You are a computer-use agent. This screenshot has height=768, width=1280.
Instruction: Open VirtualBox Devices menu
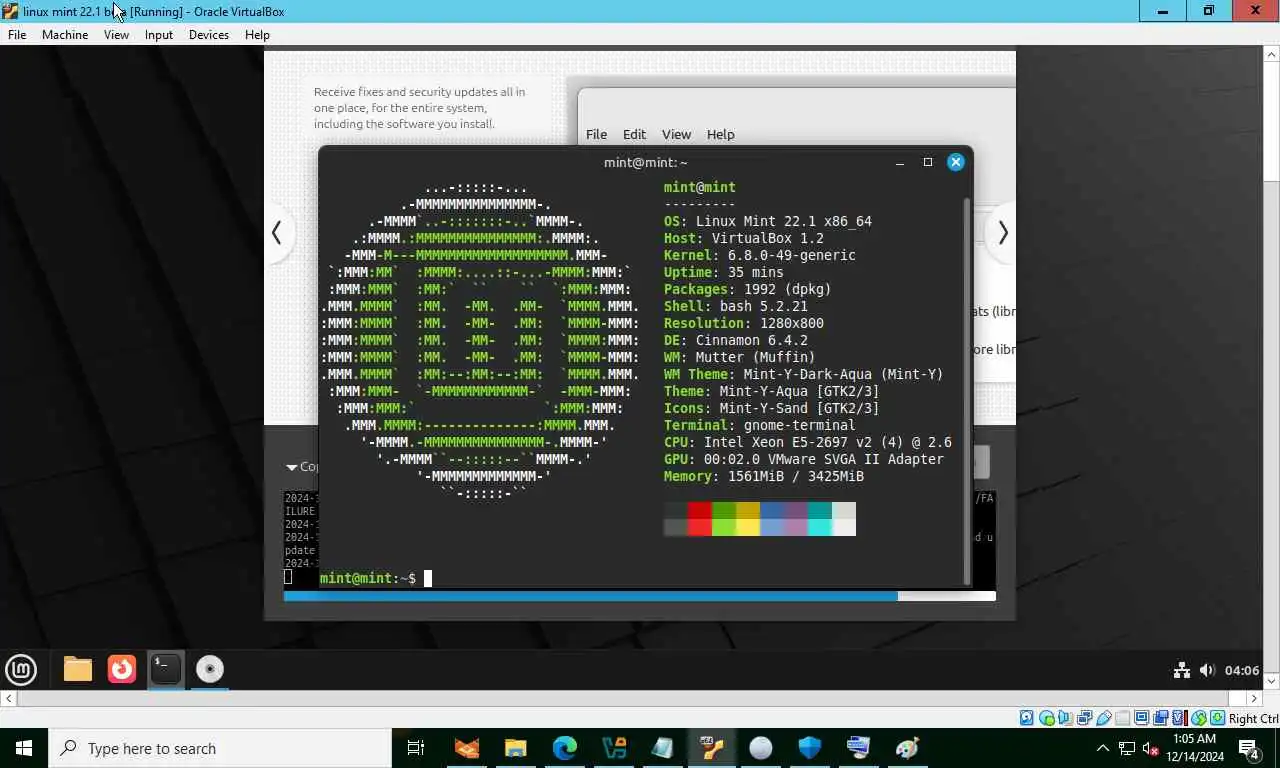point(209,34)
